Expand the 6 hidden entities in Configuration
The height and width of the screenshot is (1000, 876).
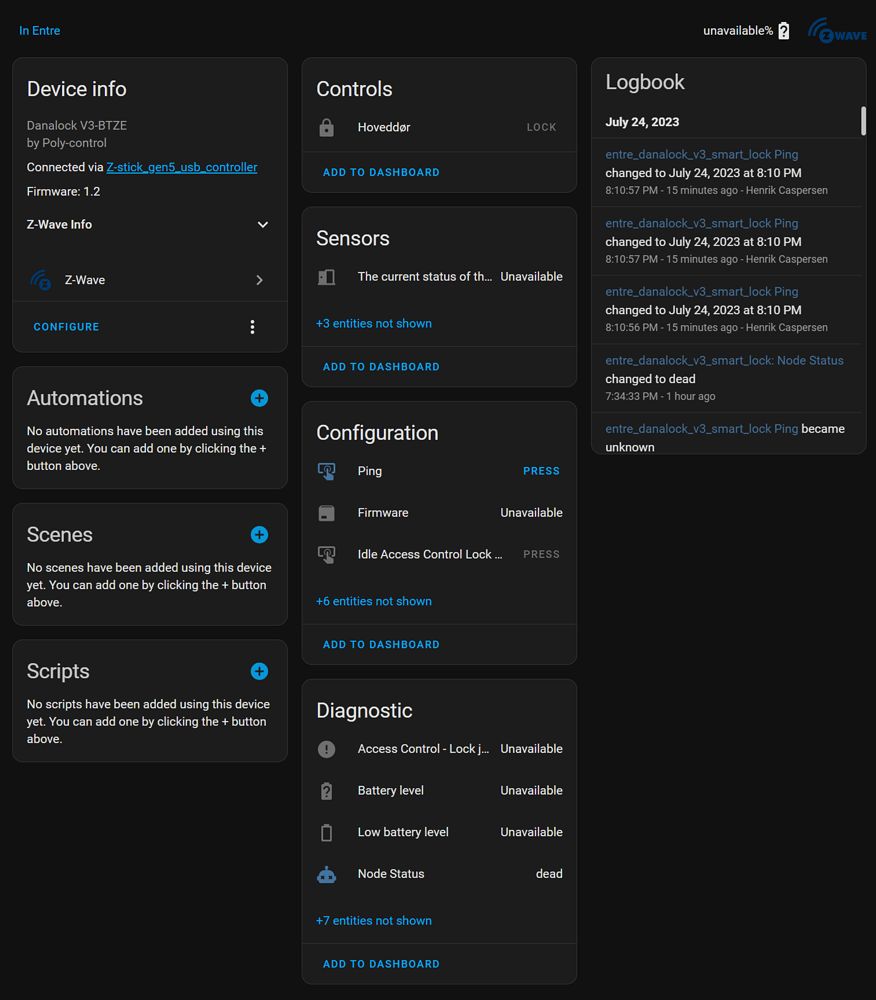pos(374,601)
